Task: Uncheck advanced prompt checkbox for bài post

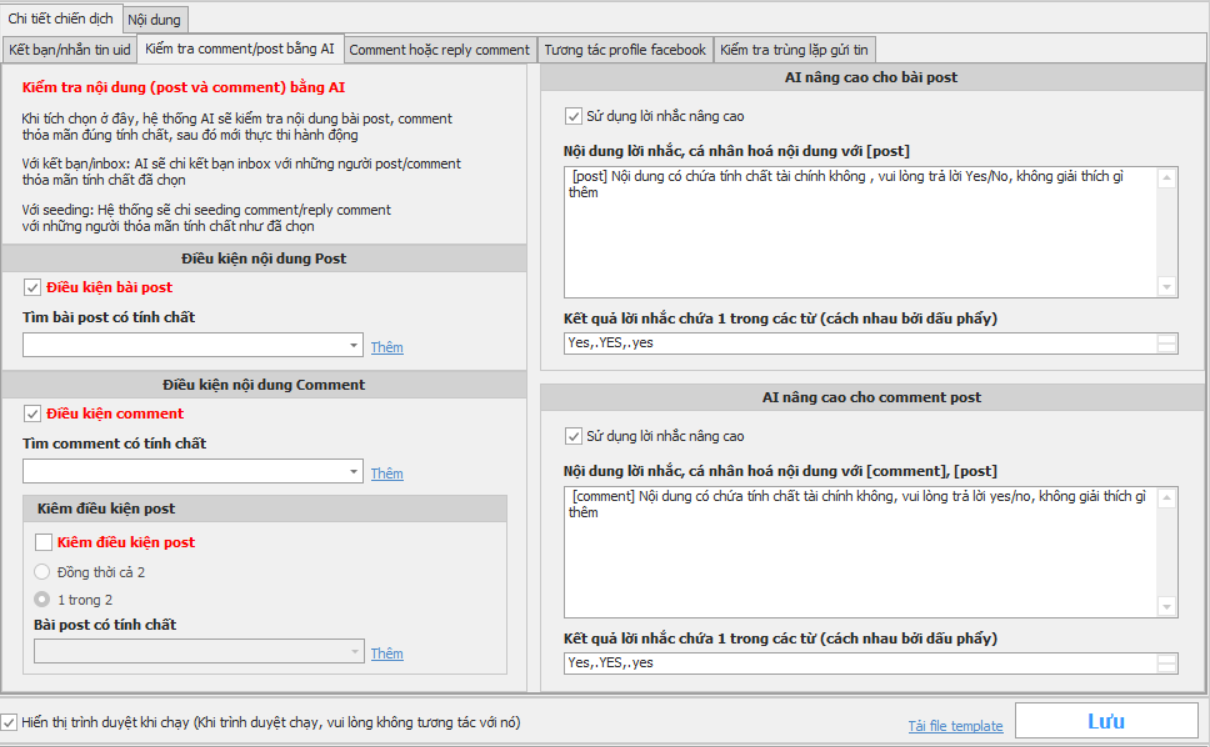Action: coord(573,116)
